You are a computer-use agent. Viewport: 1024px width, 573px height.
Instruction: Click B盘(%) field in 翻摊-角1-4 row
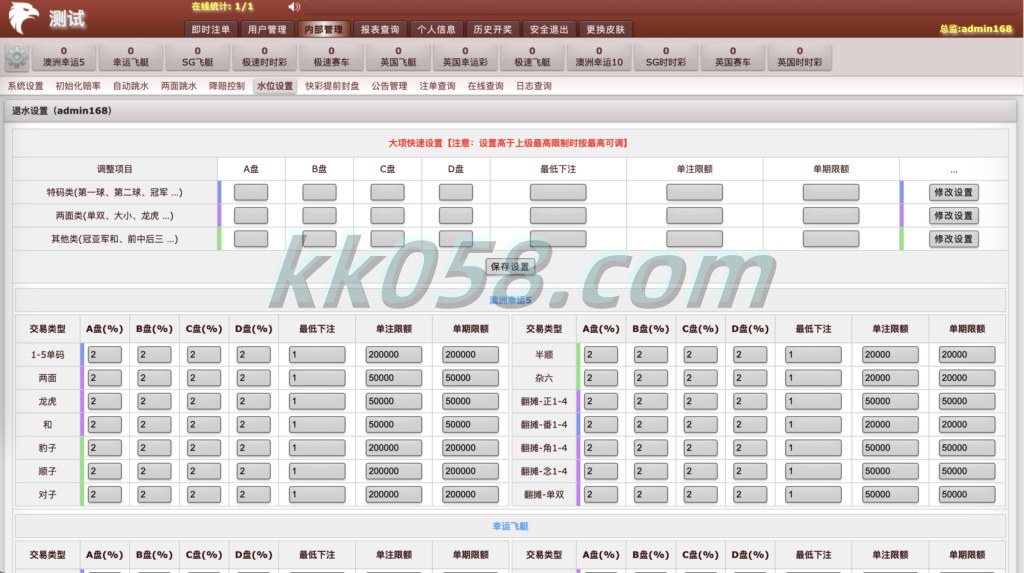point(650,448)
